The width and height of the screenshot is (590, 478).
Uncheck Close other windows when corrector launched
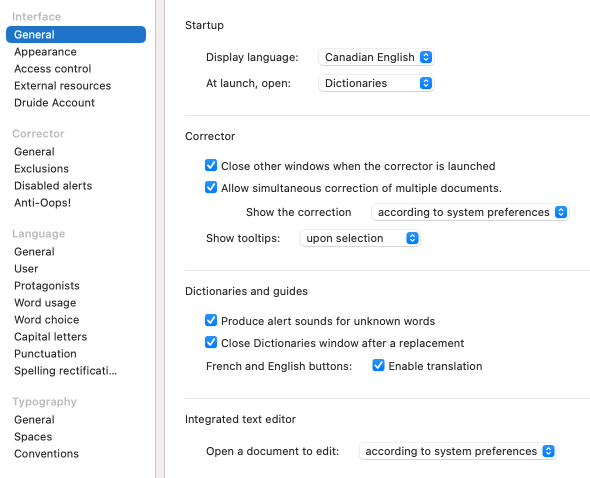click(211, 165)
